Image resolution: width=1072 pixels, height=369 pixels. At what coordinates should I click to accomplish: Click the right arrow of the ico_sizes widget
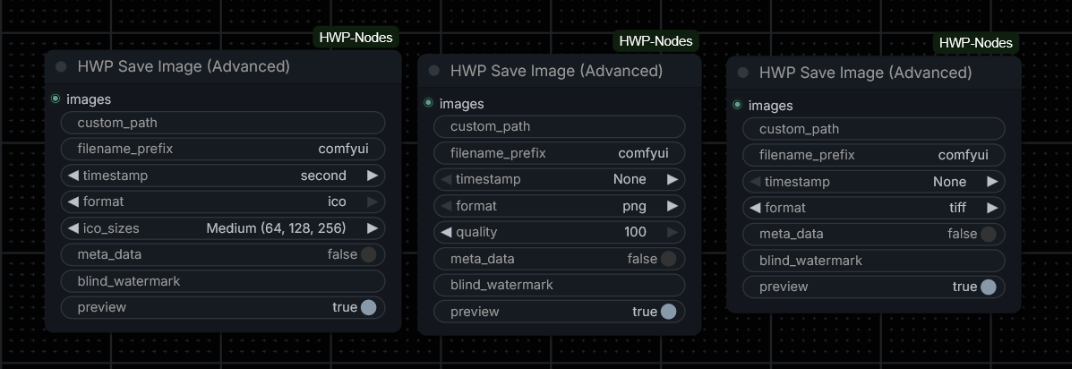[373, 228]
